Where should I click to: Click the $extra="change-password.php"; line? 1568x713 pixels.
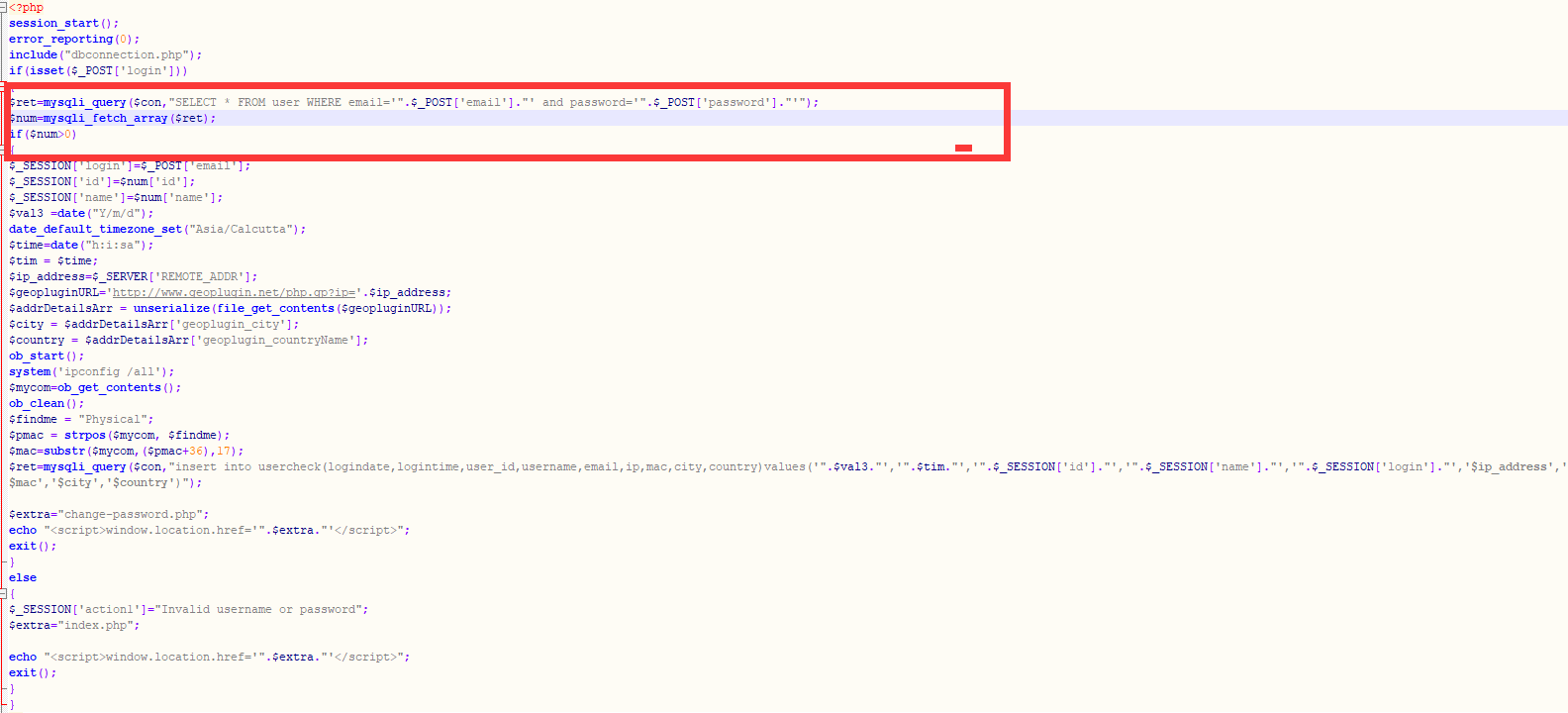[x=109, y=515]
